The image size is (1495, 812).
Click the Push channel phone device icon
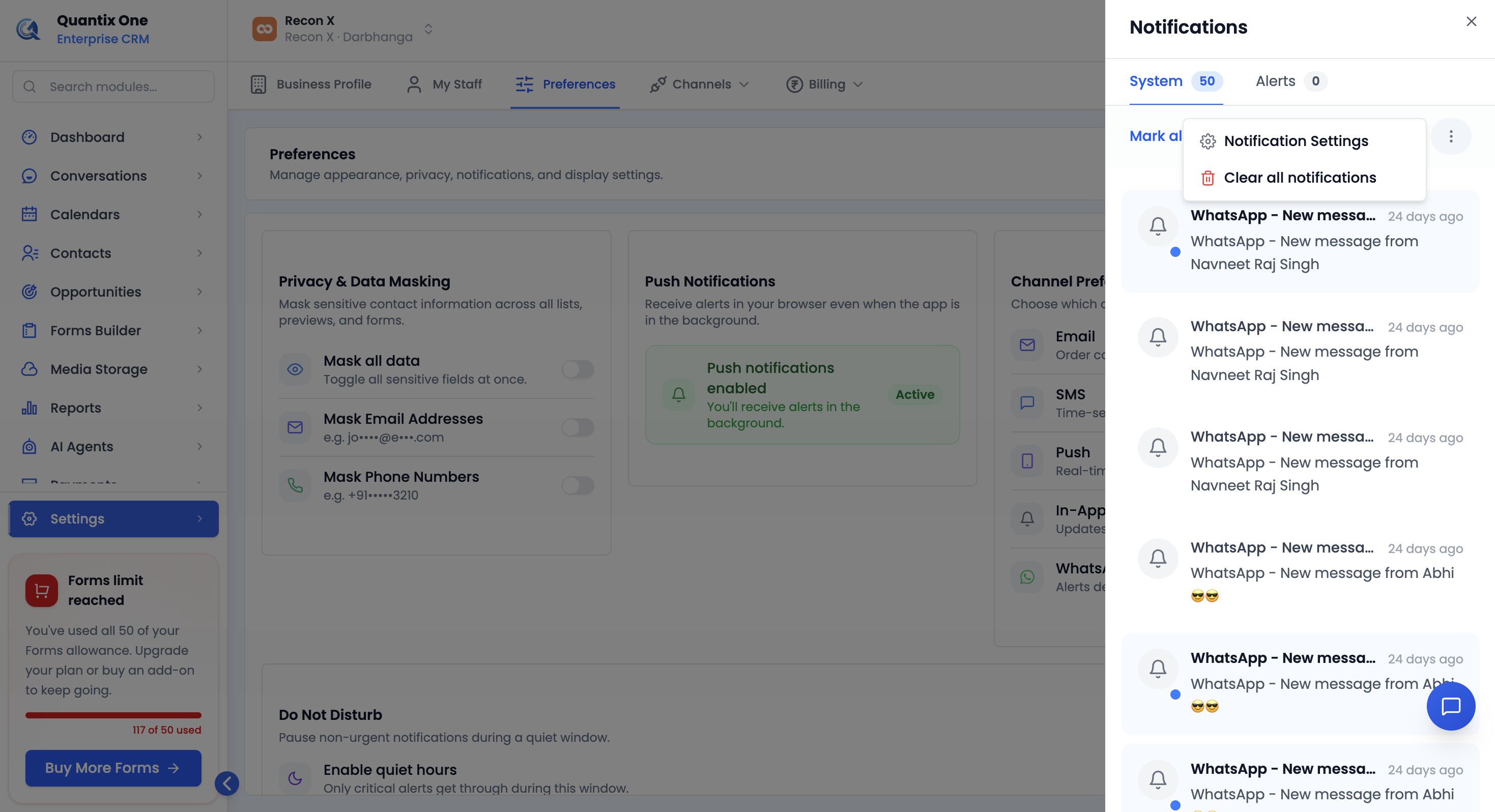point(1027,461)
